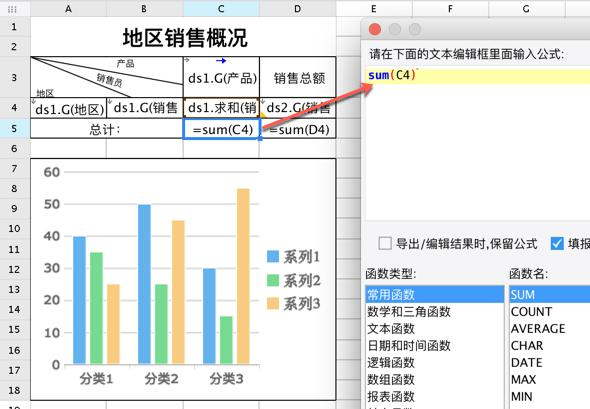The height and width of the screenshot is (409, 590).
Task: Click the select-all corner of the spreadsheet
Action: (12, 9)
